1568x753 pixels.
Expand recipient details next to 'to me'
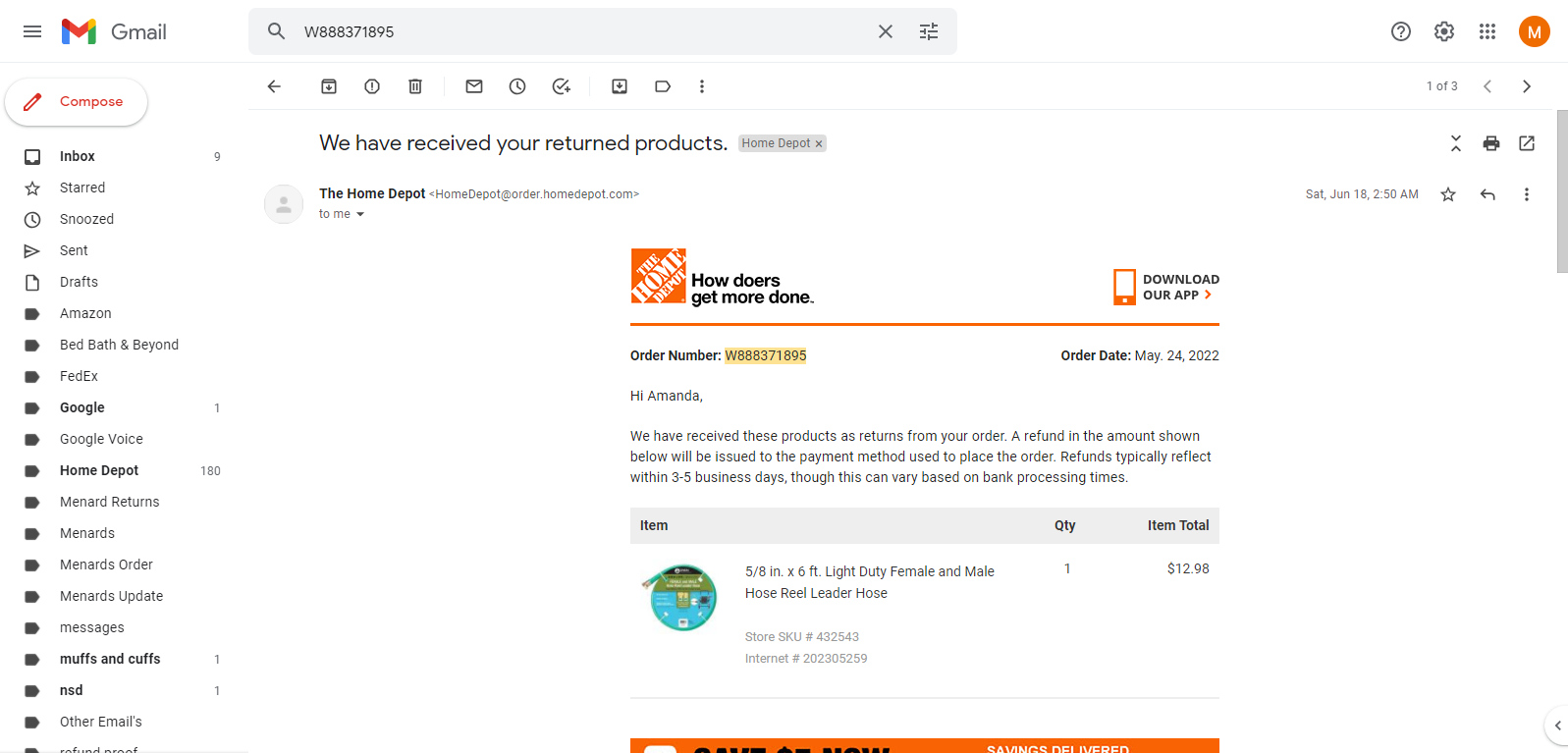[360, 214]
